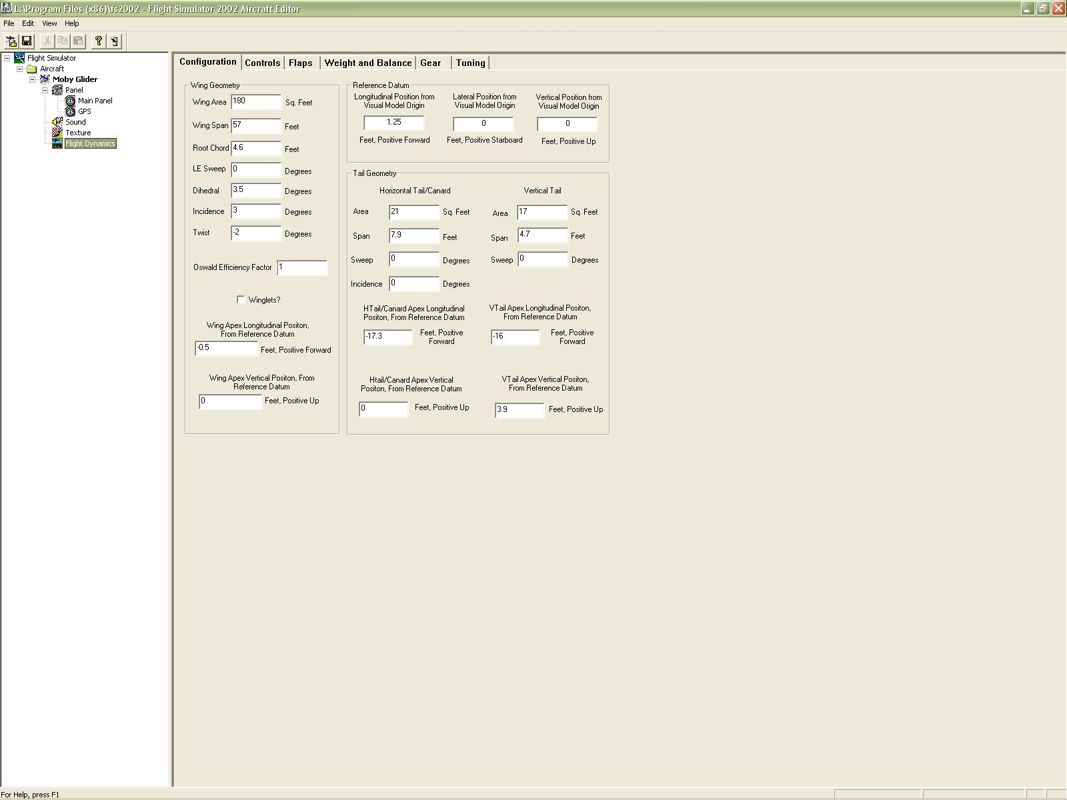Collapse the Flight Simulator root node
This screenshot has height=800, width=1067.
click(x=6, y=58)
